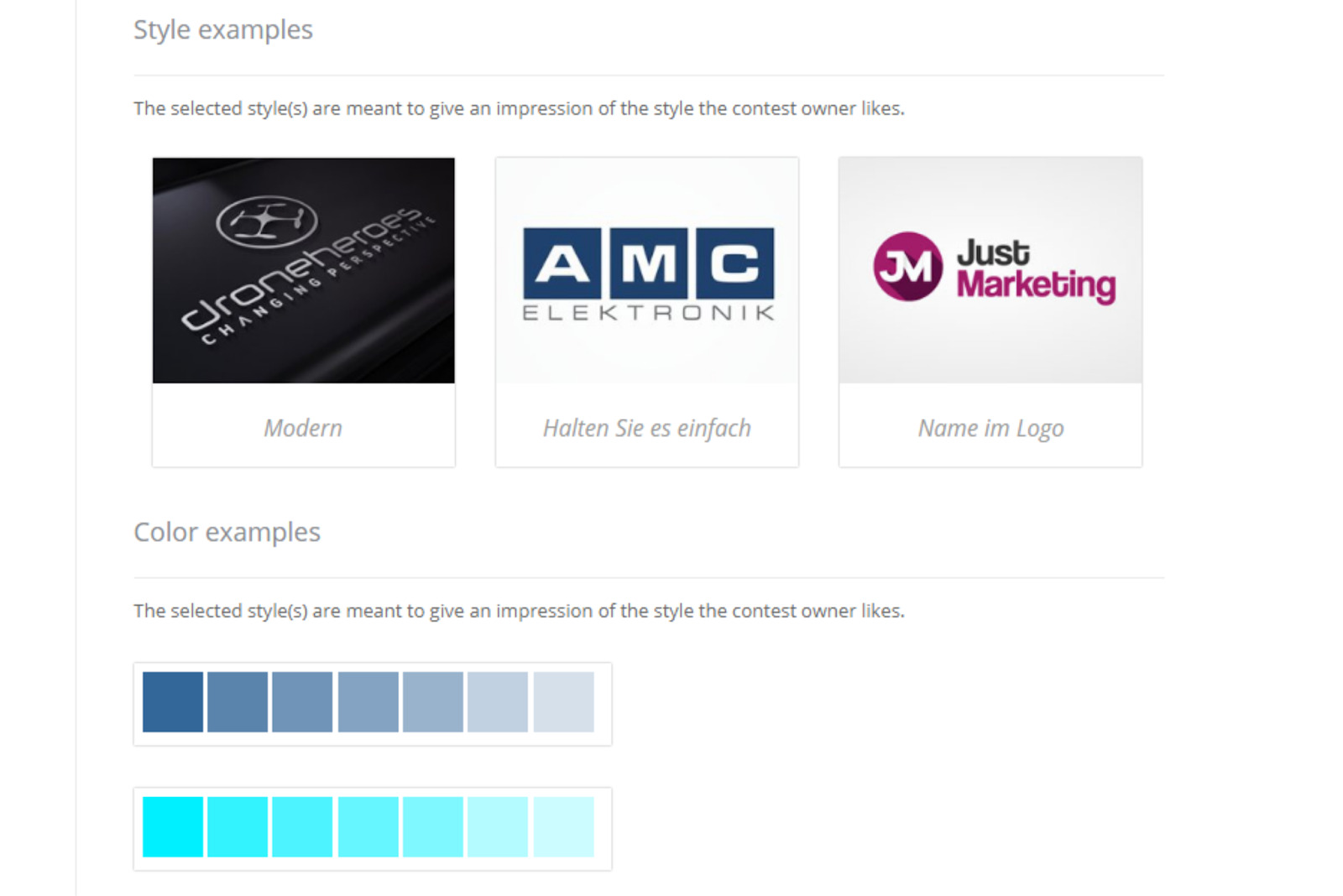Select the middle swatch in blue palette

[x=368, y=702]
